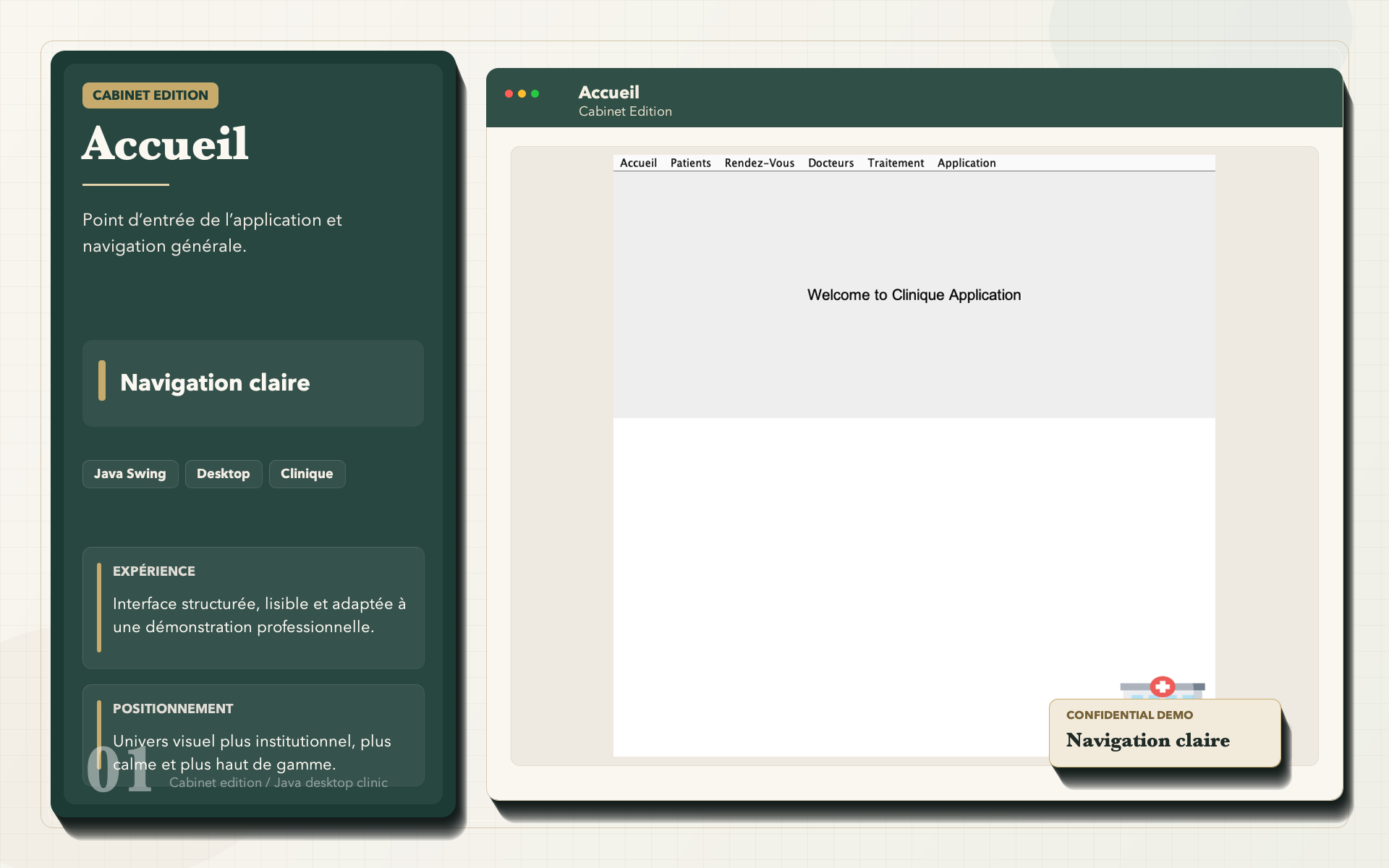Click the Cabinet edition / Java desktop clinic footer

click(279, 783)
